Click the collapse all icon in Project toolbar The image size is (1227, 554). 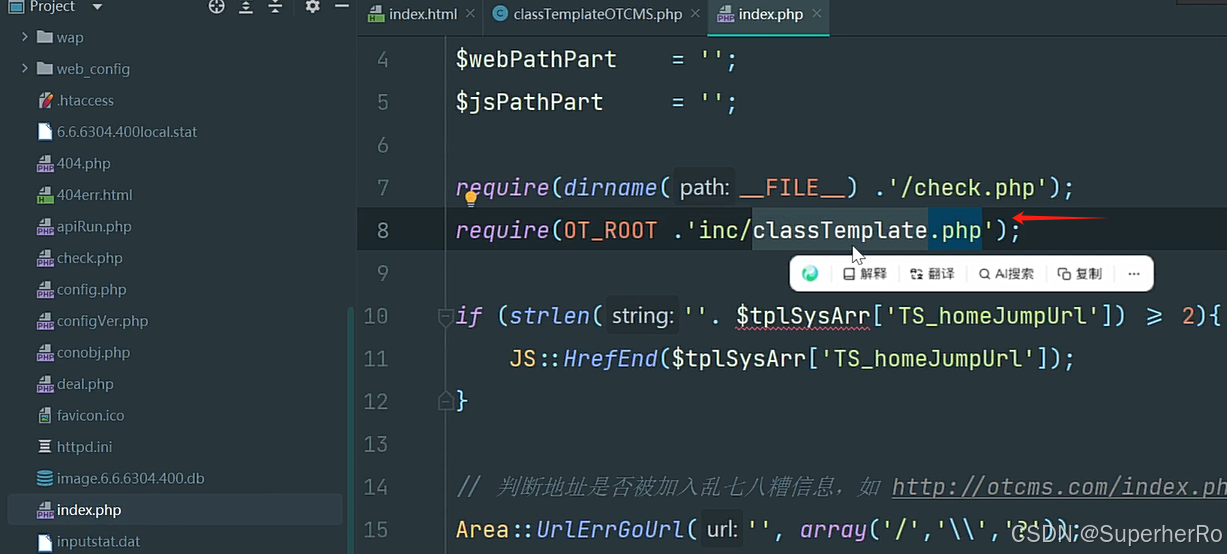coord(275,6)
